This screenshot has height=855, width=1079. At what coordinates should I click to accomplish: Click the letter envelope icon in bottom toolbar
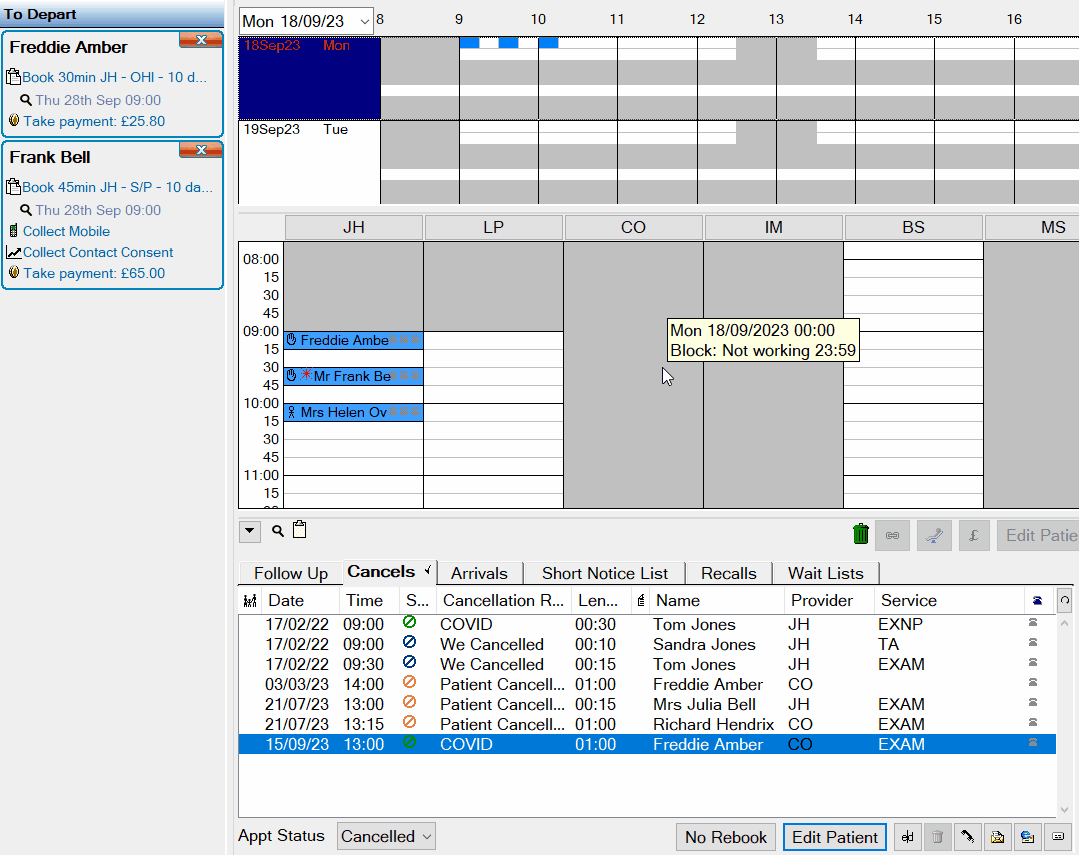click(997, 837)
